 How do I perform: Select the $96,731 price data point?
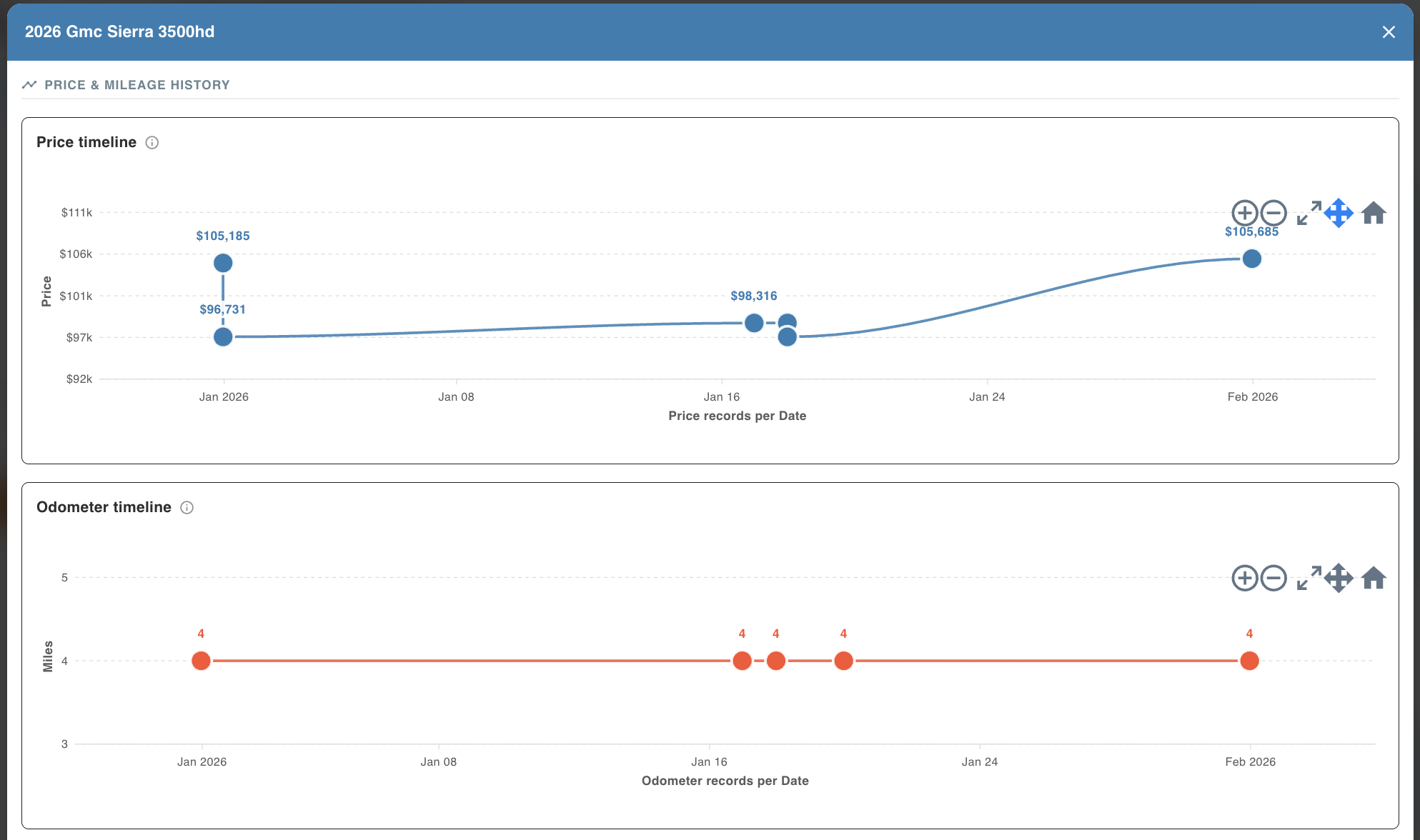223,336
